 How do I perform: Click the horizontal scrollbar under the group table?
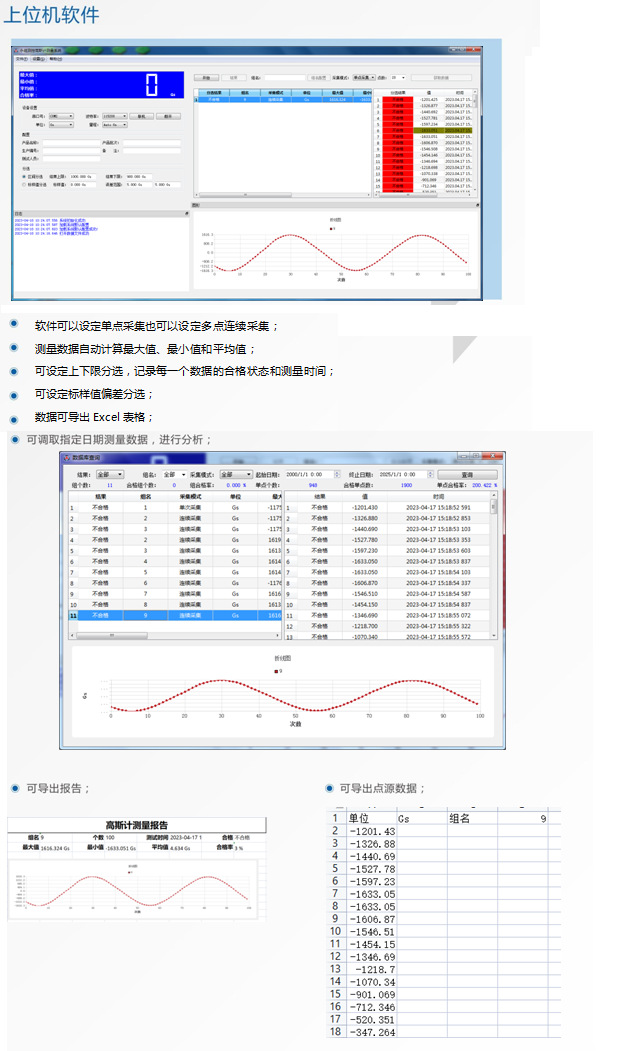click(174, 635)
